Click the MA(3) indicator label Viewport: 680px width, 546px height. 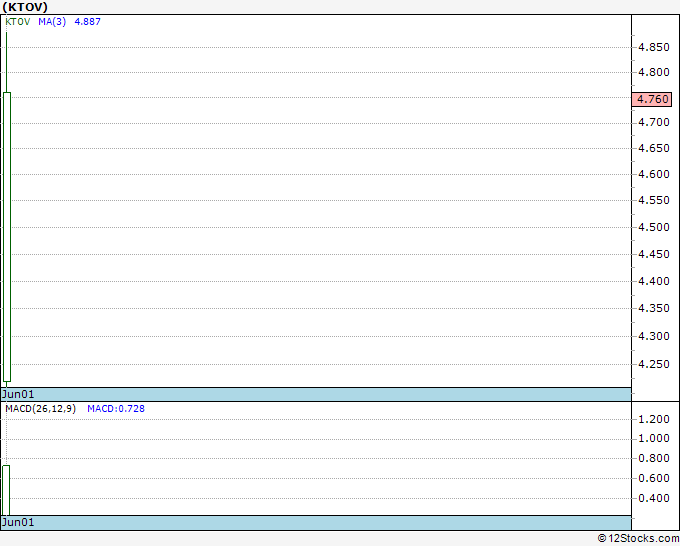pos(52,21)
